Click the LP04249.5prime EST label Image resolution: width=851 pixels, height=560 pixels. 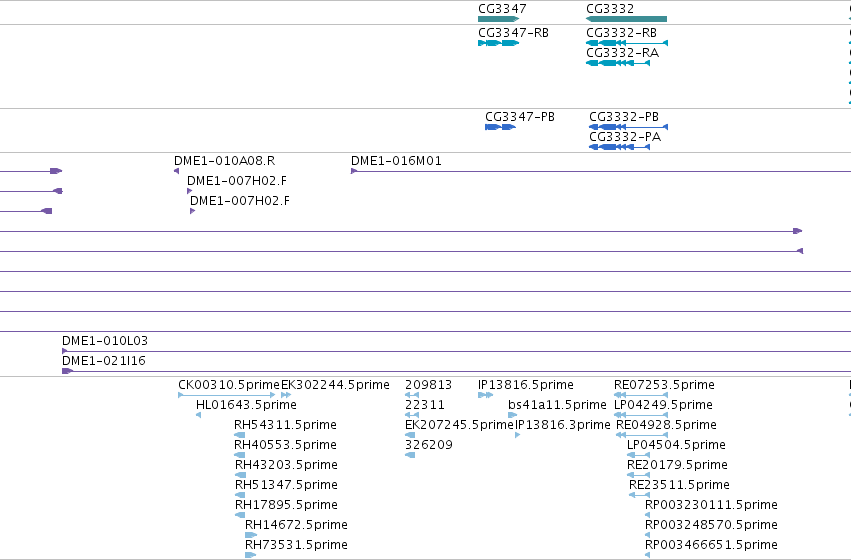coord(663,405)
